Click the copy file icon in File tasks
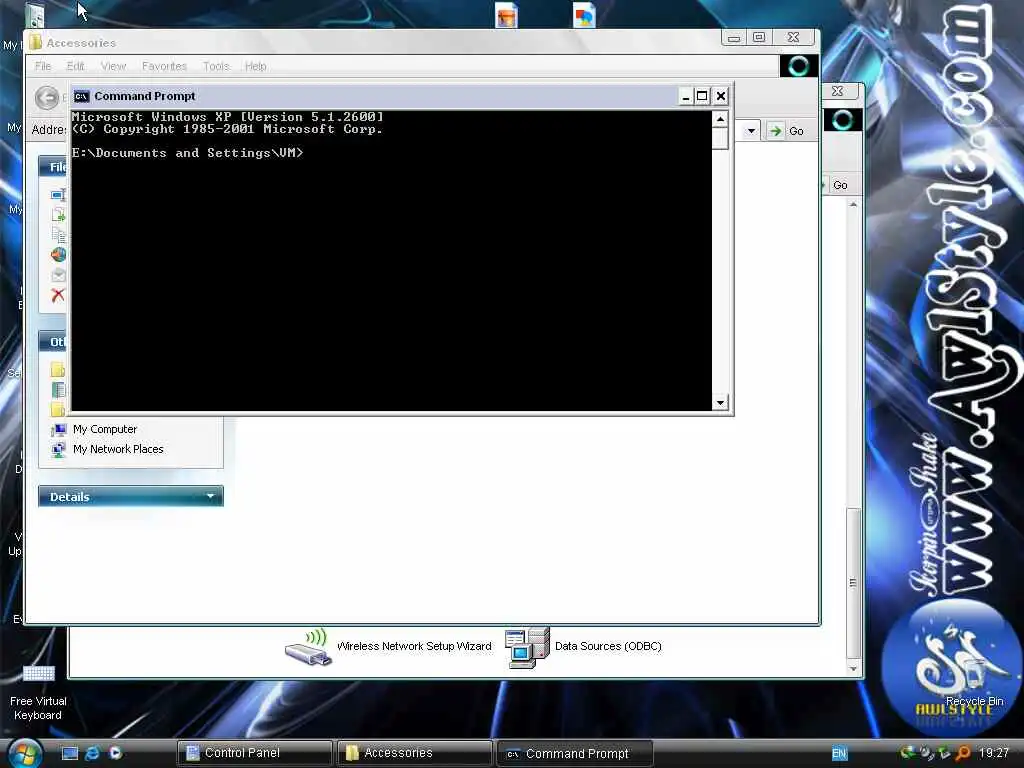The width and height of the screenshot is (1024, 768). (x=58, y=234)
